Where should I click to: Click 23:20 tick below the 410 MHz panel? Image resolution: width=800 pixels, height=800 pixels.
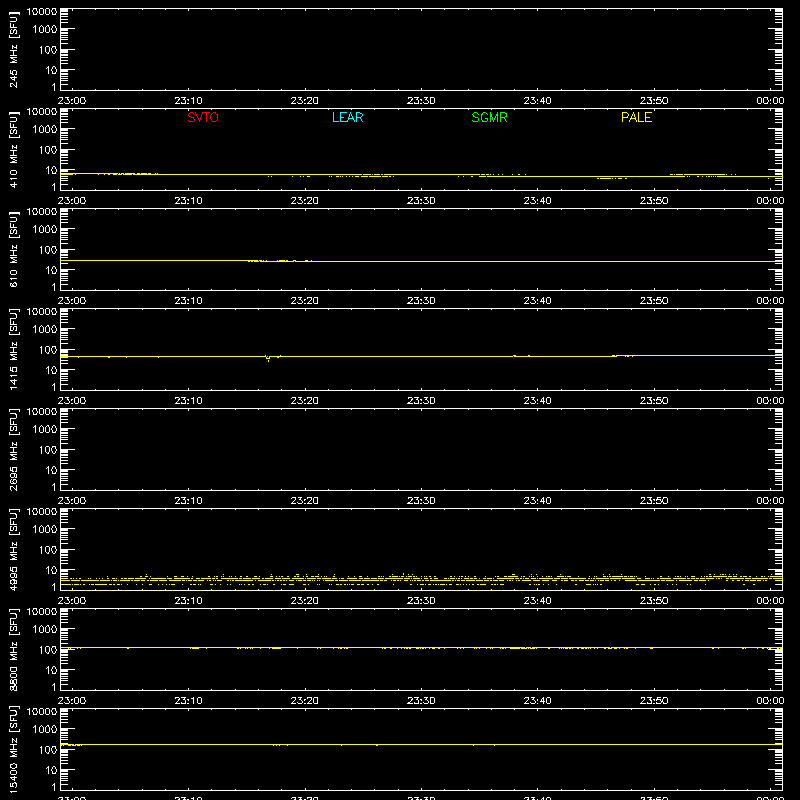pyautogui.click(x=305, y=201)
